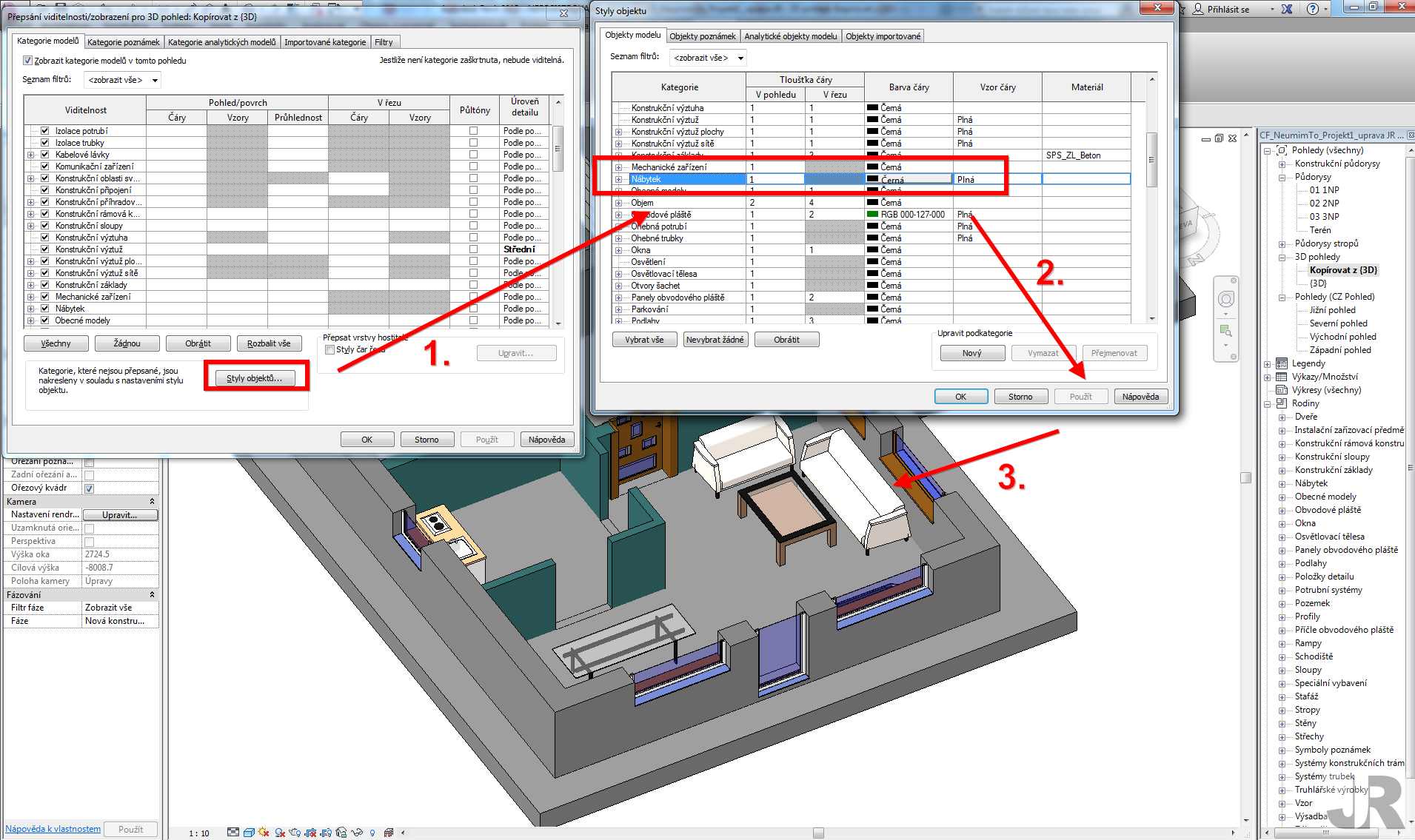Click green color swatch RGB 000-127-000
Image resolution: width=1415 pixels, height=840 pixels.
click(x=872, y=215)
